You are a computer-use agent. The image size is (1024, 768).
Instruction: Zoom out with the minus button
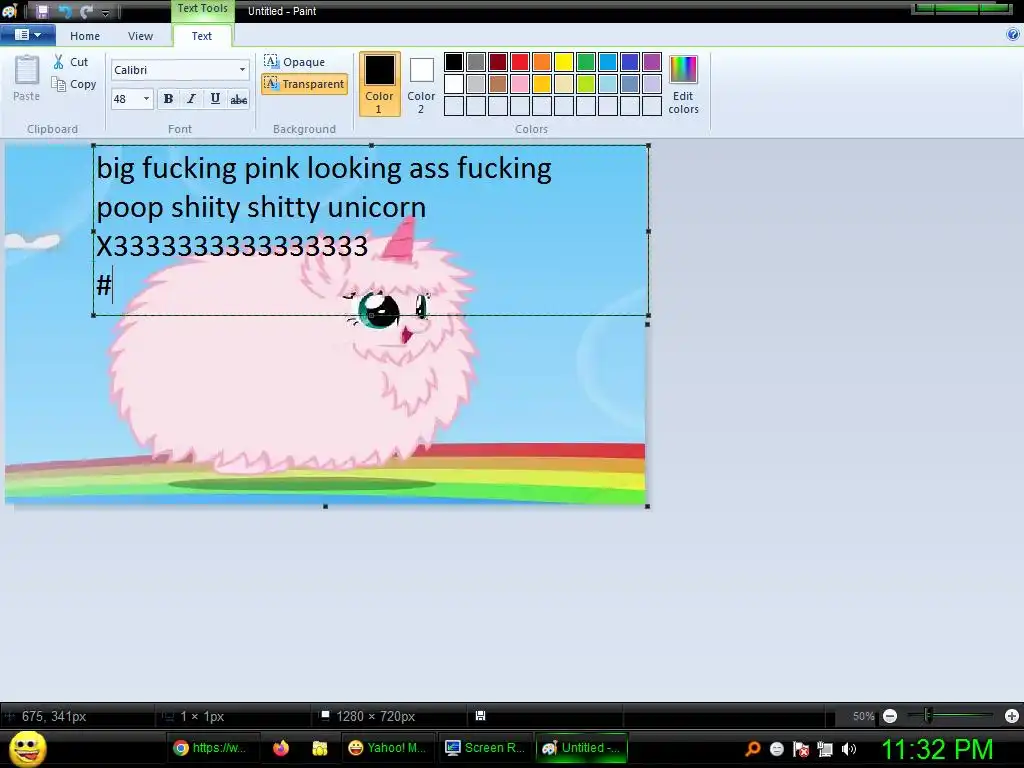click(x=889, y=716)
